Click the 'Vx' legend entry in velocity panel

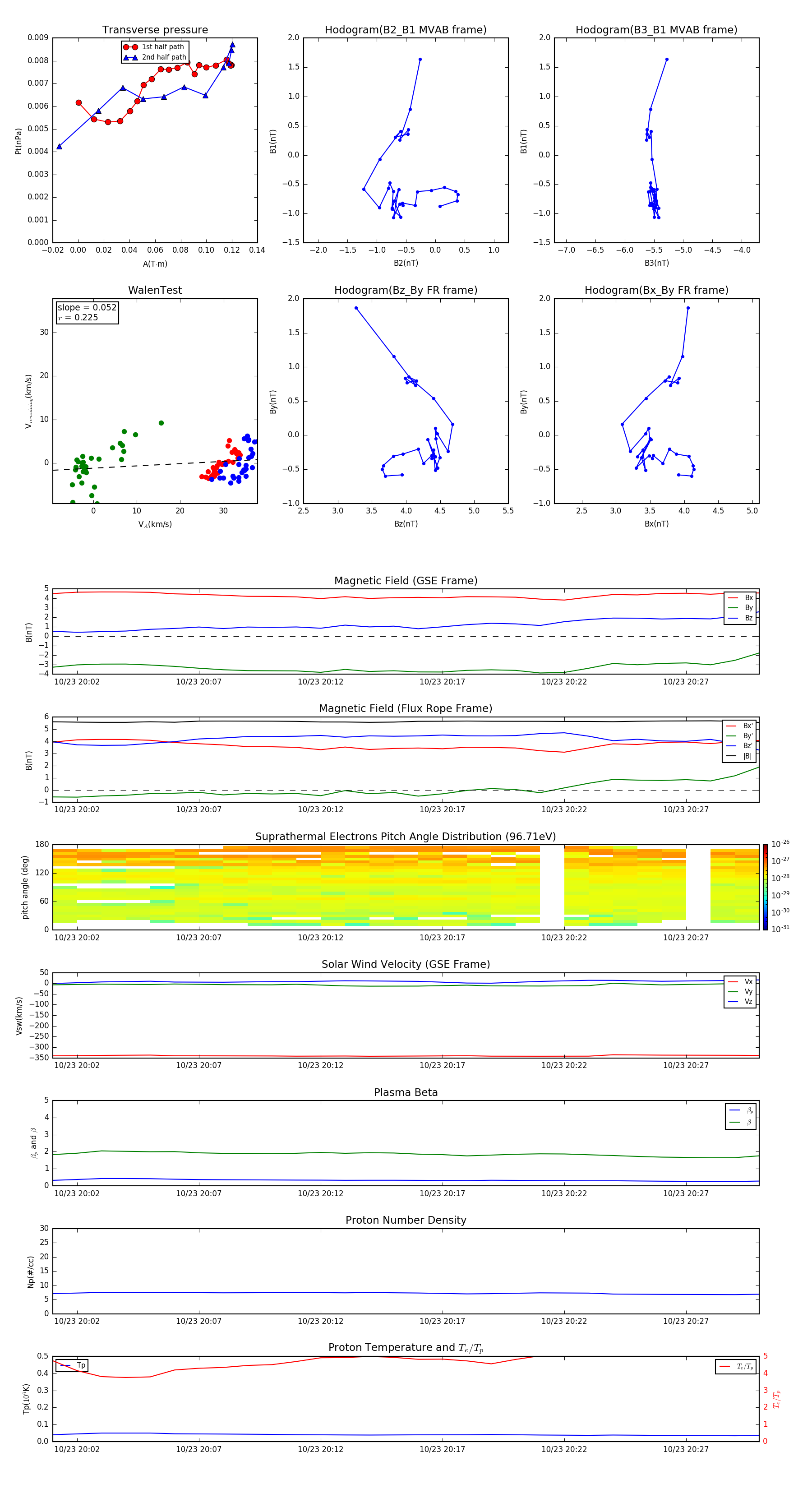(x=741, y=981)
